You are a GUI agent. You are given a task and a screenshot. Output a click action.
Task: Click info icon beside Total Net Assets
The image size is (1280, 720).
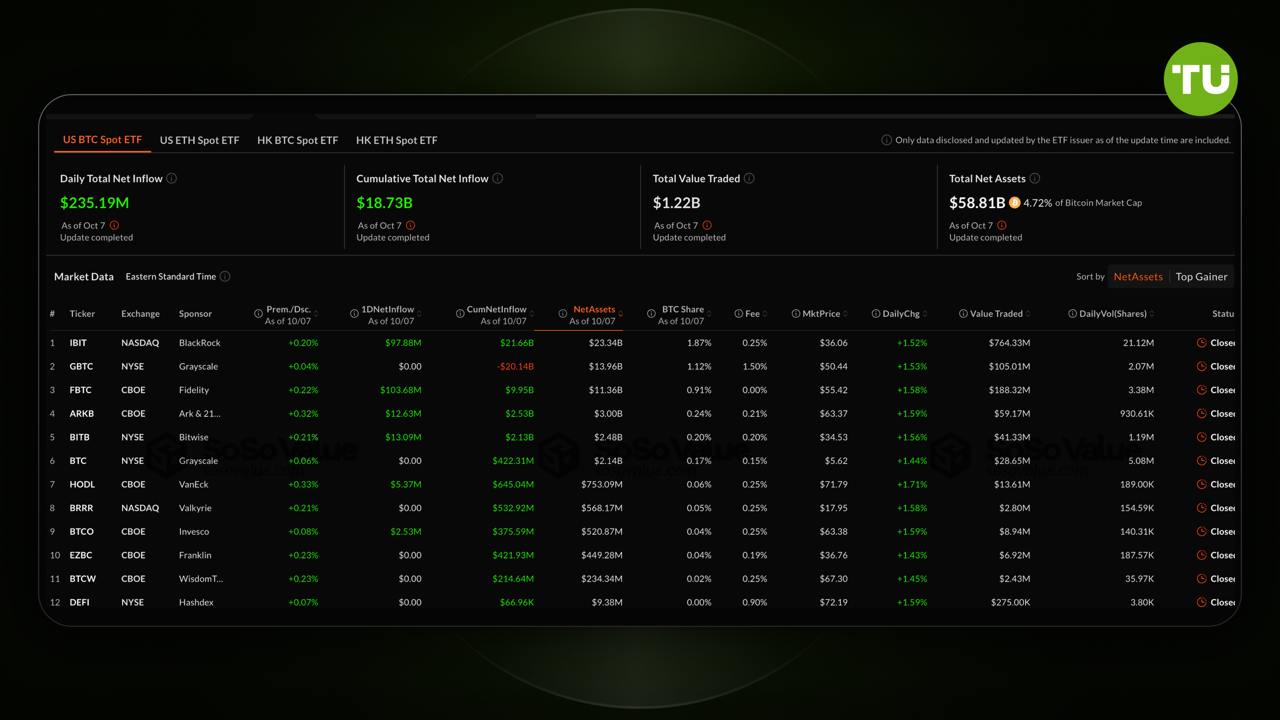click(x=1035, y=178)
